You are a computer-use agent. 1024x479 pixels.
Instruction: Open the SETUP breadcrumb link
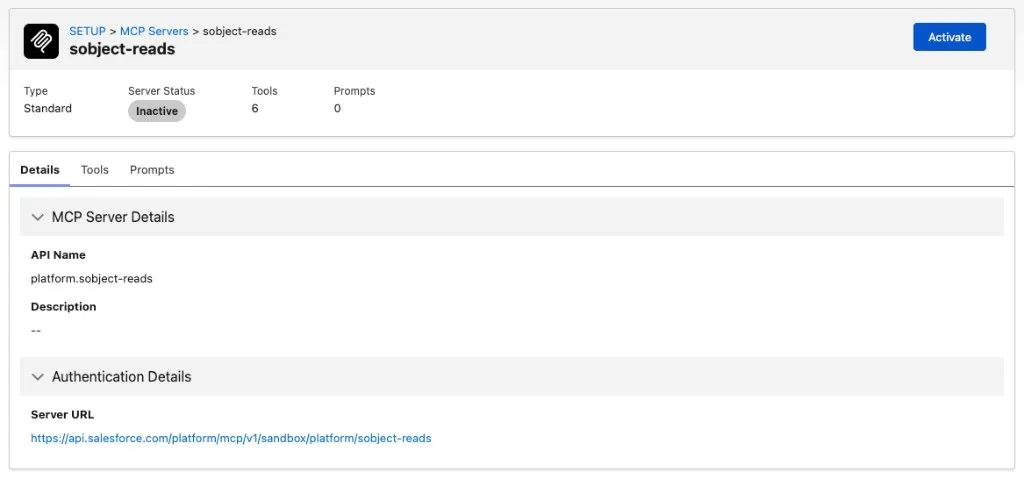[88, 31]
